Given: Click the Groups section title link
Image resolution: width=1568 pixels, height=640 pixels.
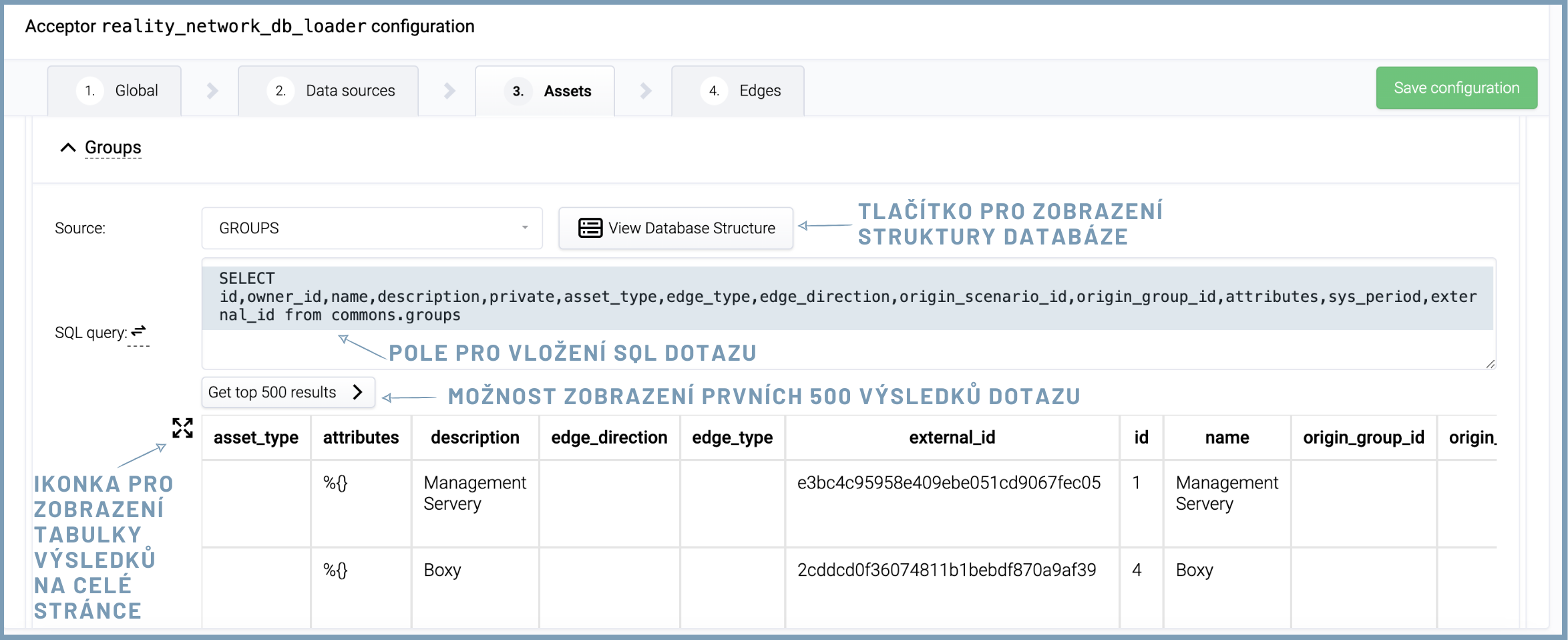Looking at the screenshot, I should point(113,148).
